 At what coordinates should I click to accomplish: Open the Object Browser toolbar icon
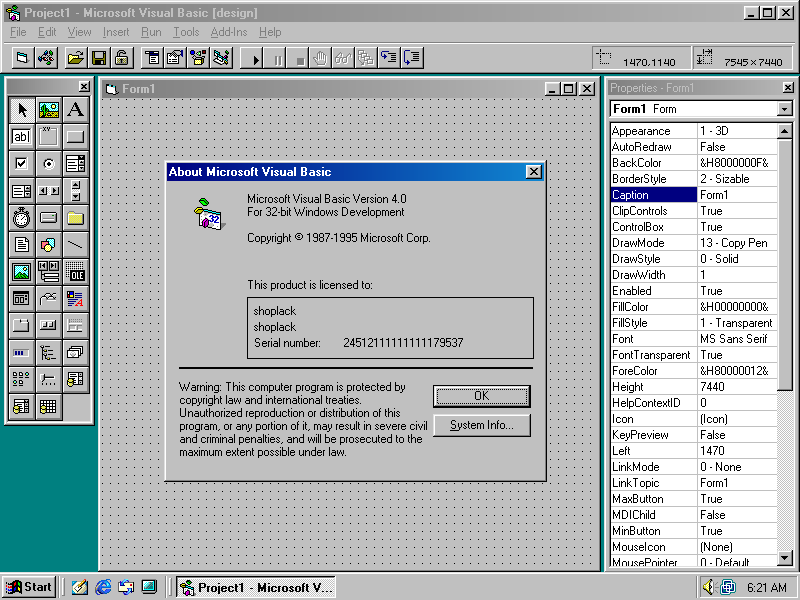pyautogui.click(x=199, y=58)
